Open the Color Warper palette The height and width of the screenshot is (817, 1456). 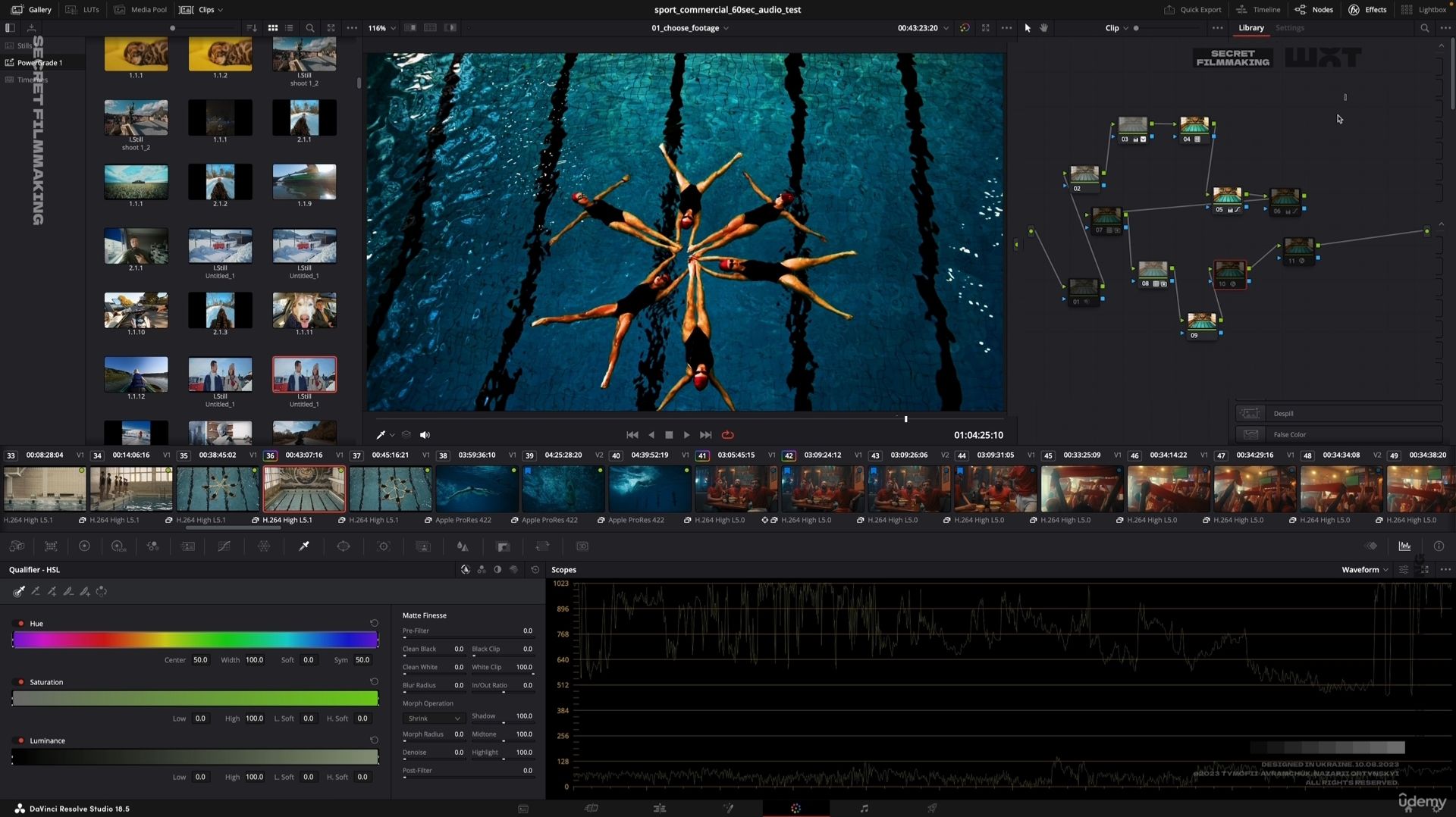pos(264,546)
